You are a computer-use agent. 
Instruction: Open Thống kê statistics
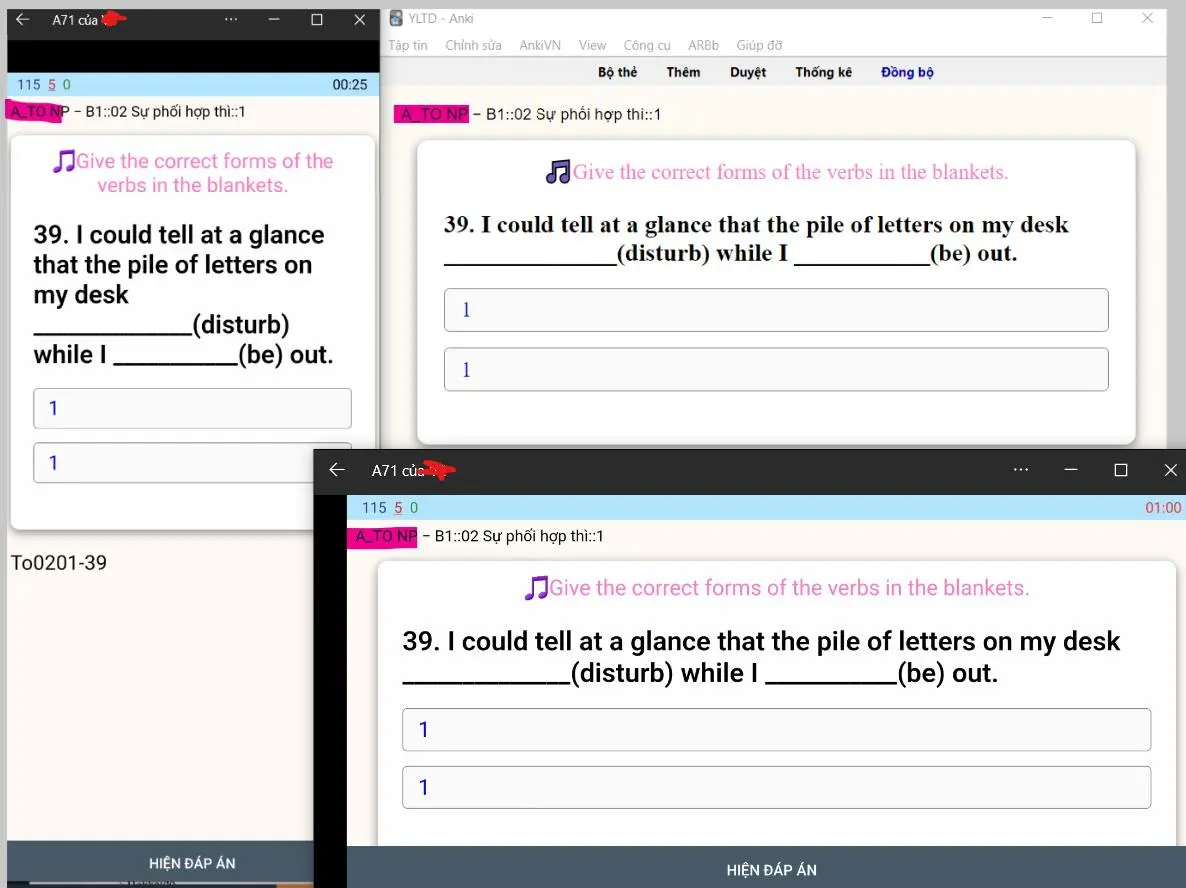[x=823, y=72]
